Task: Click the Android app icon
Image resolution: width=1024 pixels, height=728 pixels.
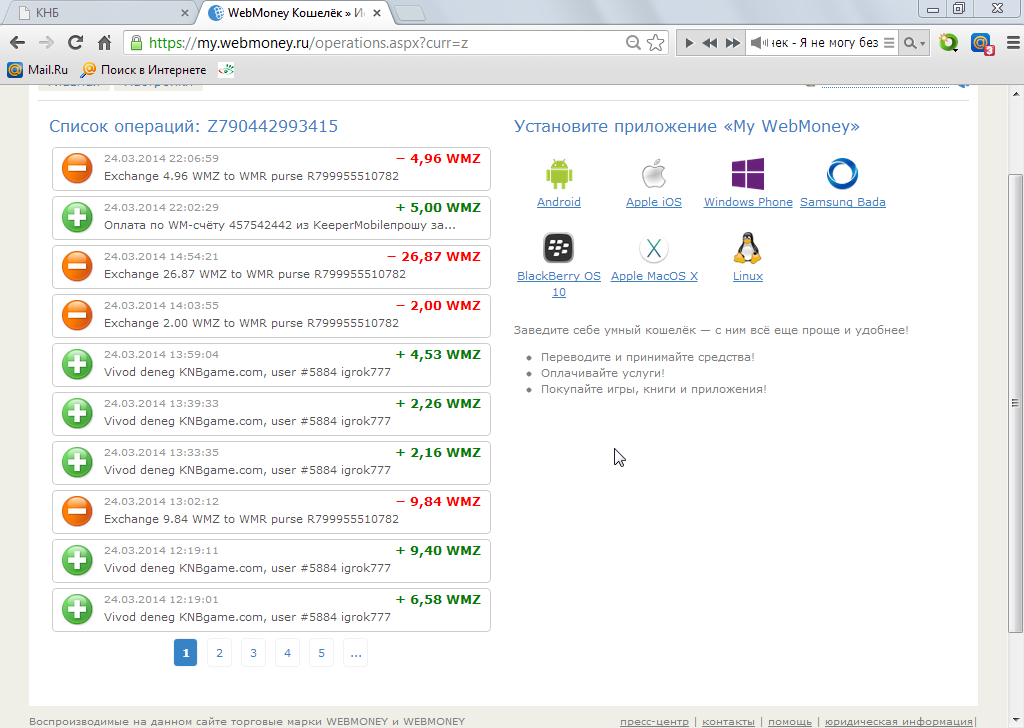Action: [x=559, y=174]
